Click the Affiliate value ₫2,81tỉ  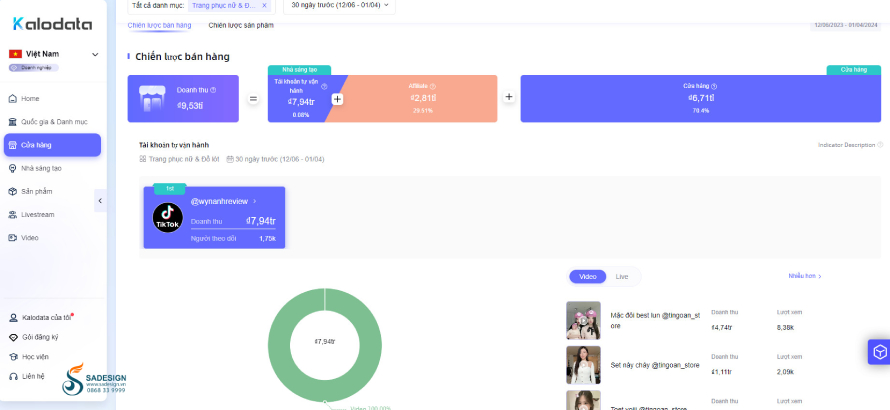point(423,98)
